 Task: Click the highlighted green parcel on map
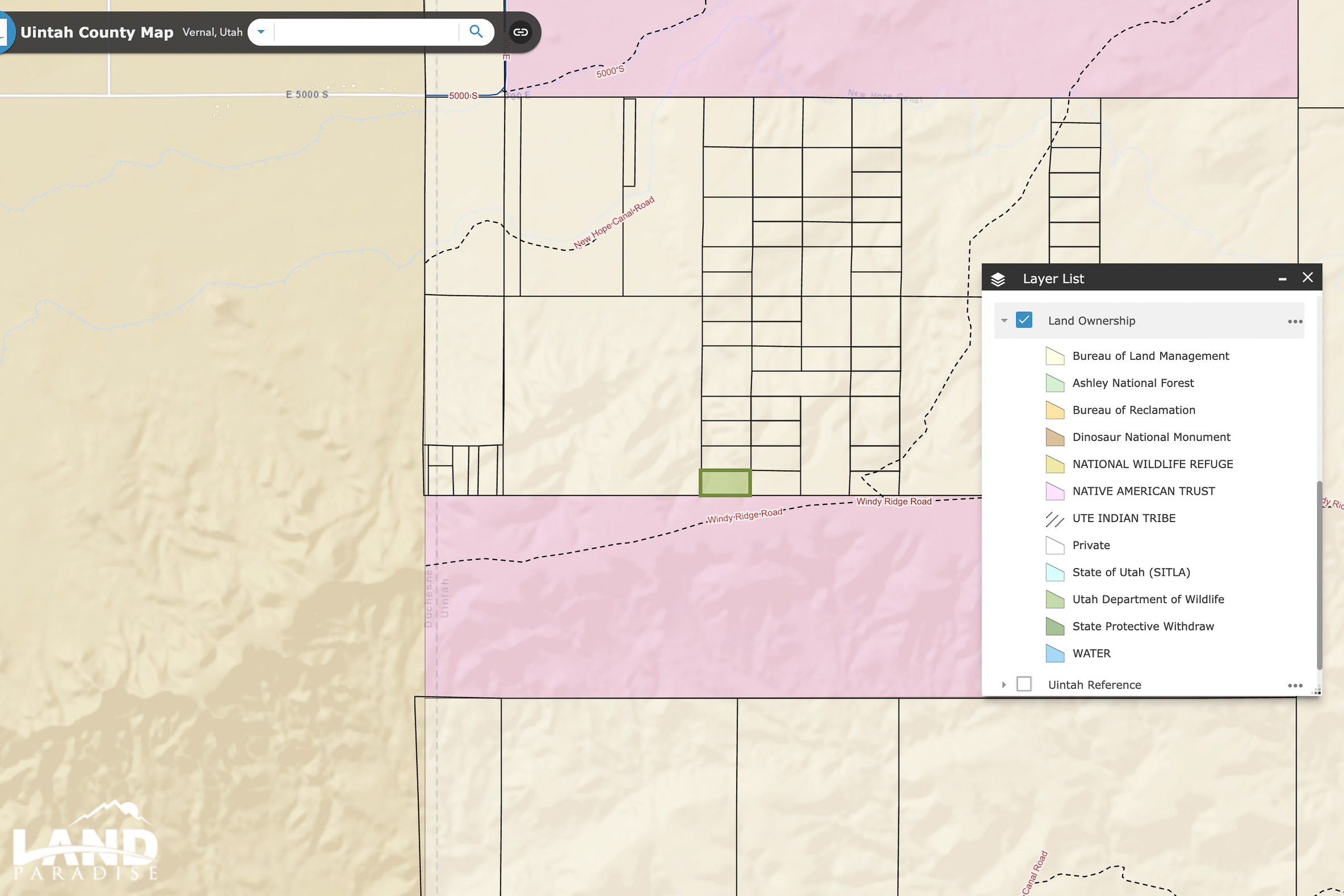click(x=725, y=483)
